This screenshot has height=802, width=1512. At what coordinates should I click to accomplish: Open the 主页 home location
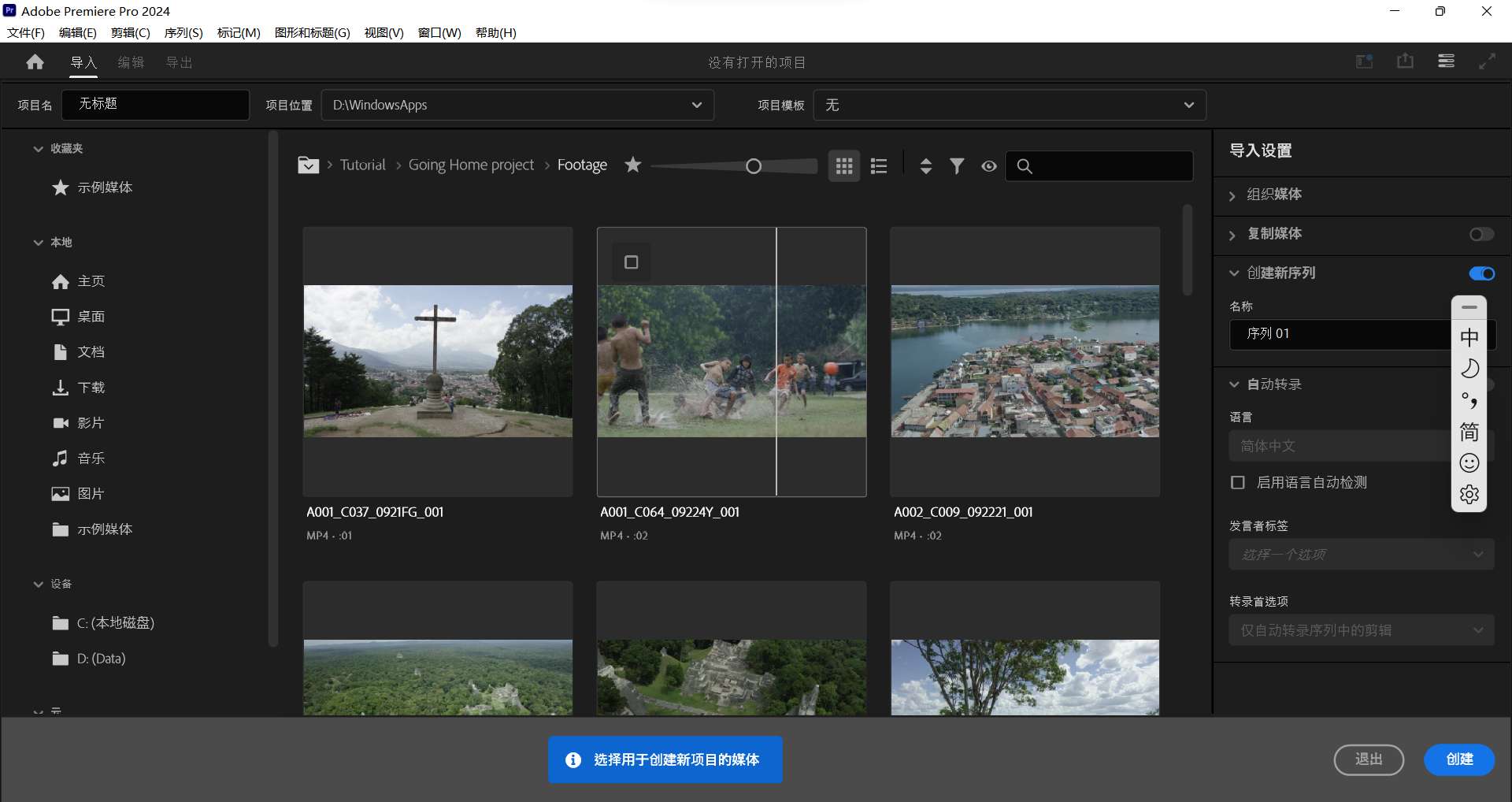pyautogui.click(x=79, y=281)
